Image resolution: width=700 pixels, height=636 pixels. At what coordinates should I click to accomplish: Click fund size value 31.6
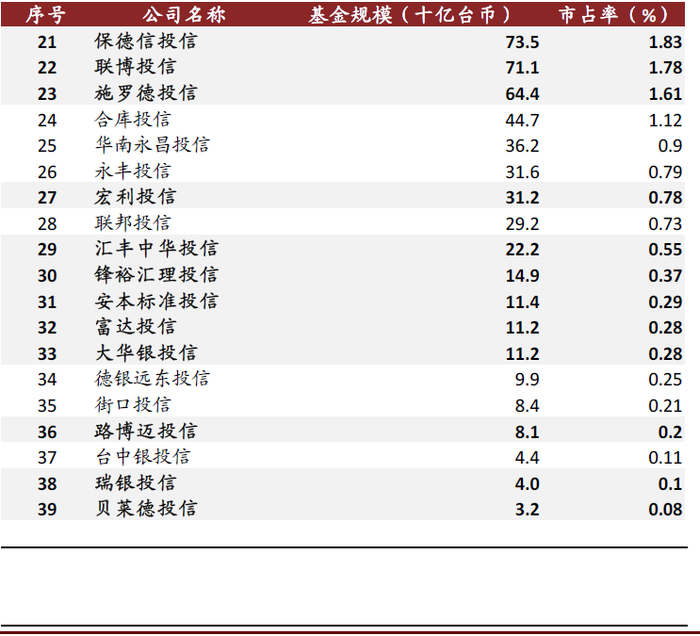(522, 172)
